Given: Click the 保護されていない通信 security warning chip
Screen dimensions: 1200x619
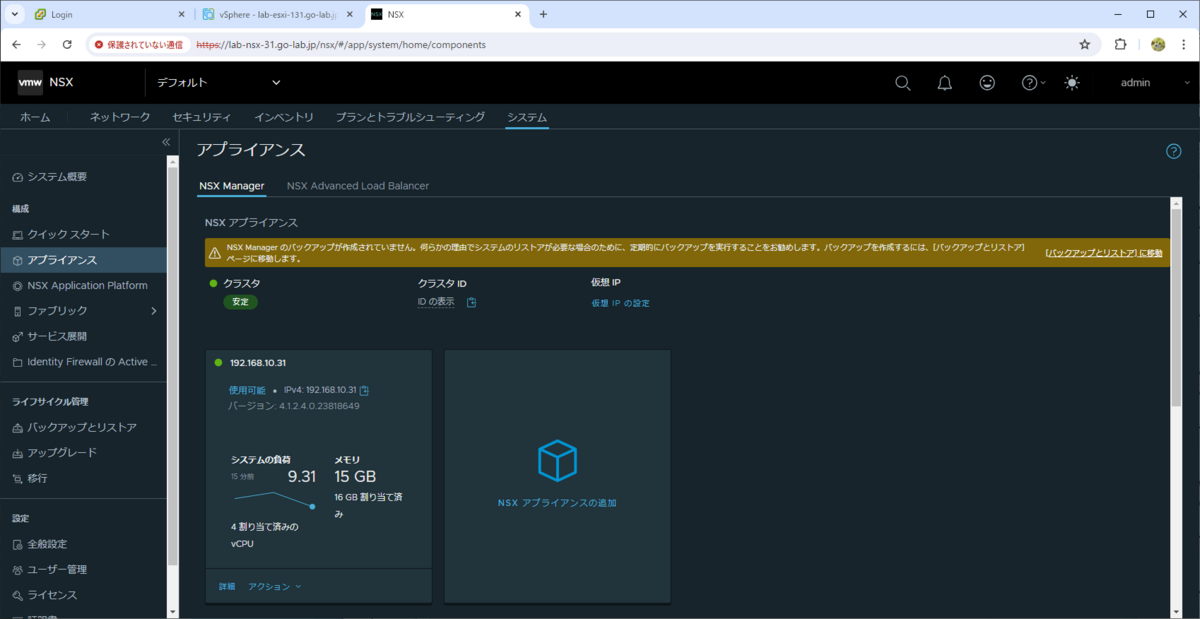Looking at the screenshot, I should click(x=139, y=45).
